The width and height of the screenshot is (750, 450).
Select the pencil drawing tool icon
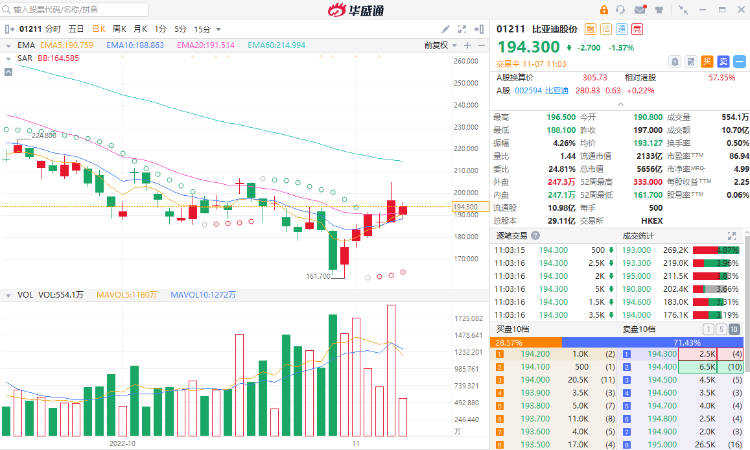(x=445, y=29)
